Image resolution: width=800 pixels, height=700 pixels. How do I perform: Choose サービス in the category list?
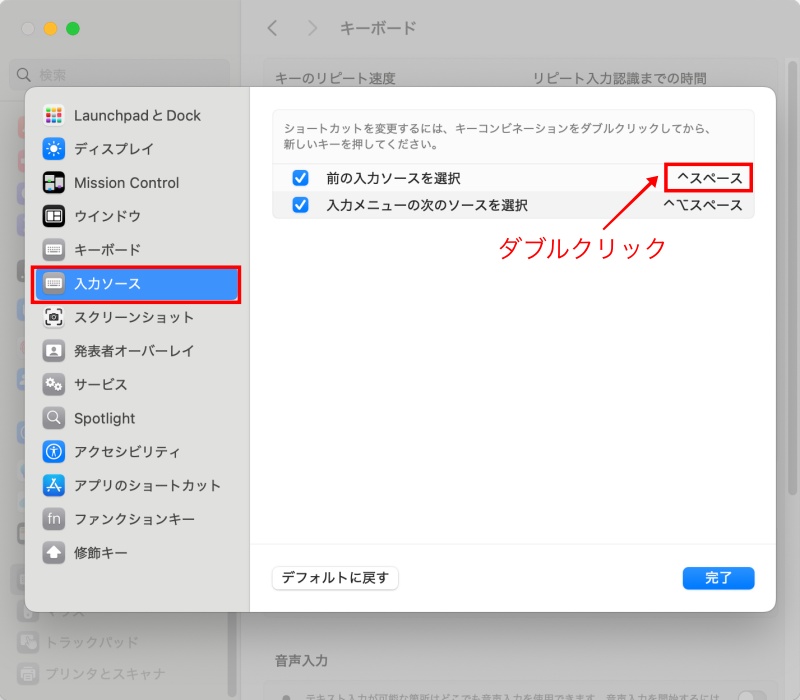[100, 384]
